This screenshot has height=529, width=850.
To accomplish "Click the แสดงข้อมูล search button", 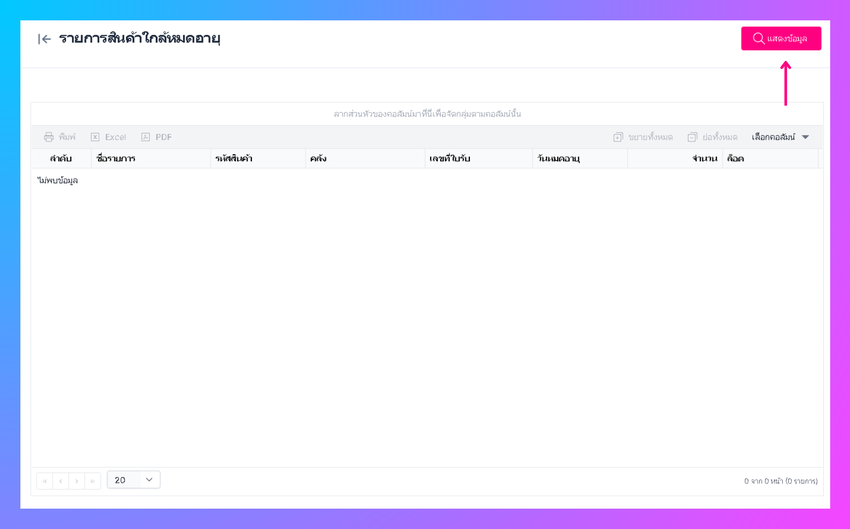I will pyautogui.click(x=781, y=38).
